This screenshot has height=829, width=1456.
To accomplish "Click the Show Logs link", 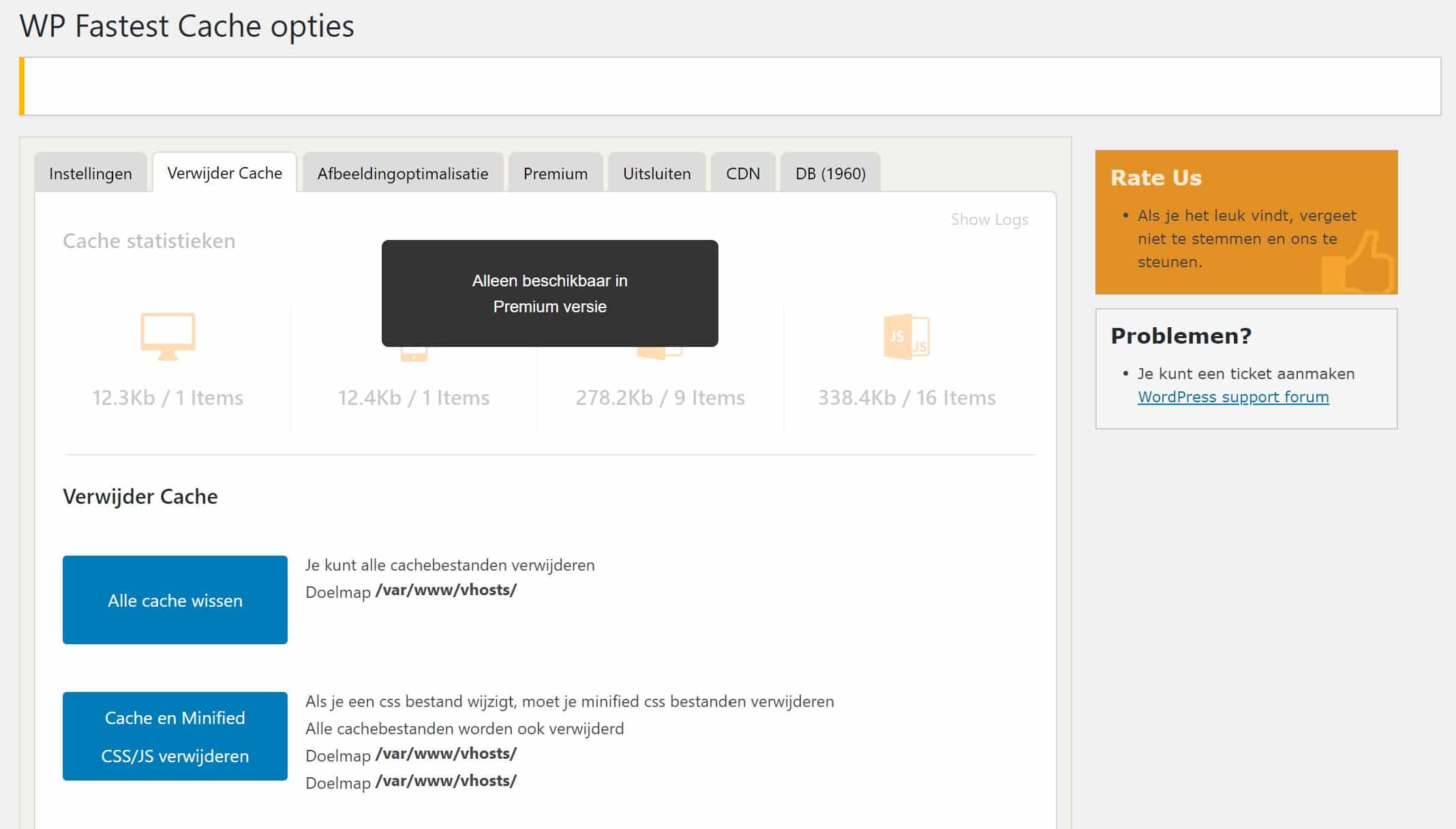I will tap(989, 220).
